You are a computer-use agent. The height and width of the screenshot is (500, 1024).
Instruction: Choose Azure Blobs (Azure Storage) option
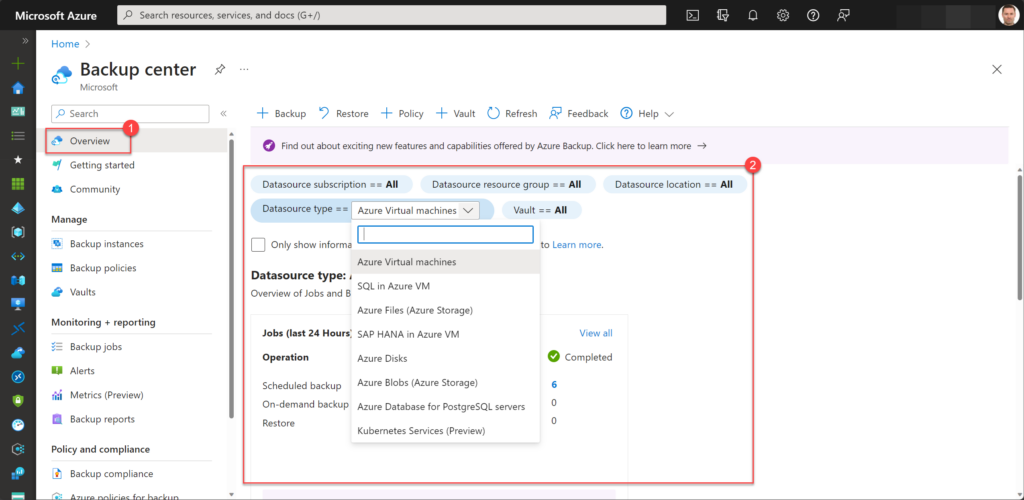[x=445, y=383]
